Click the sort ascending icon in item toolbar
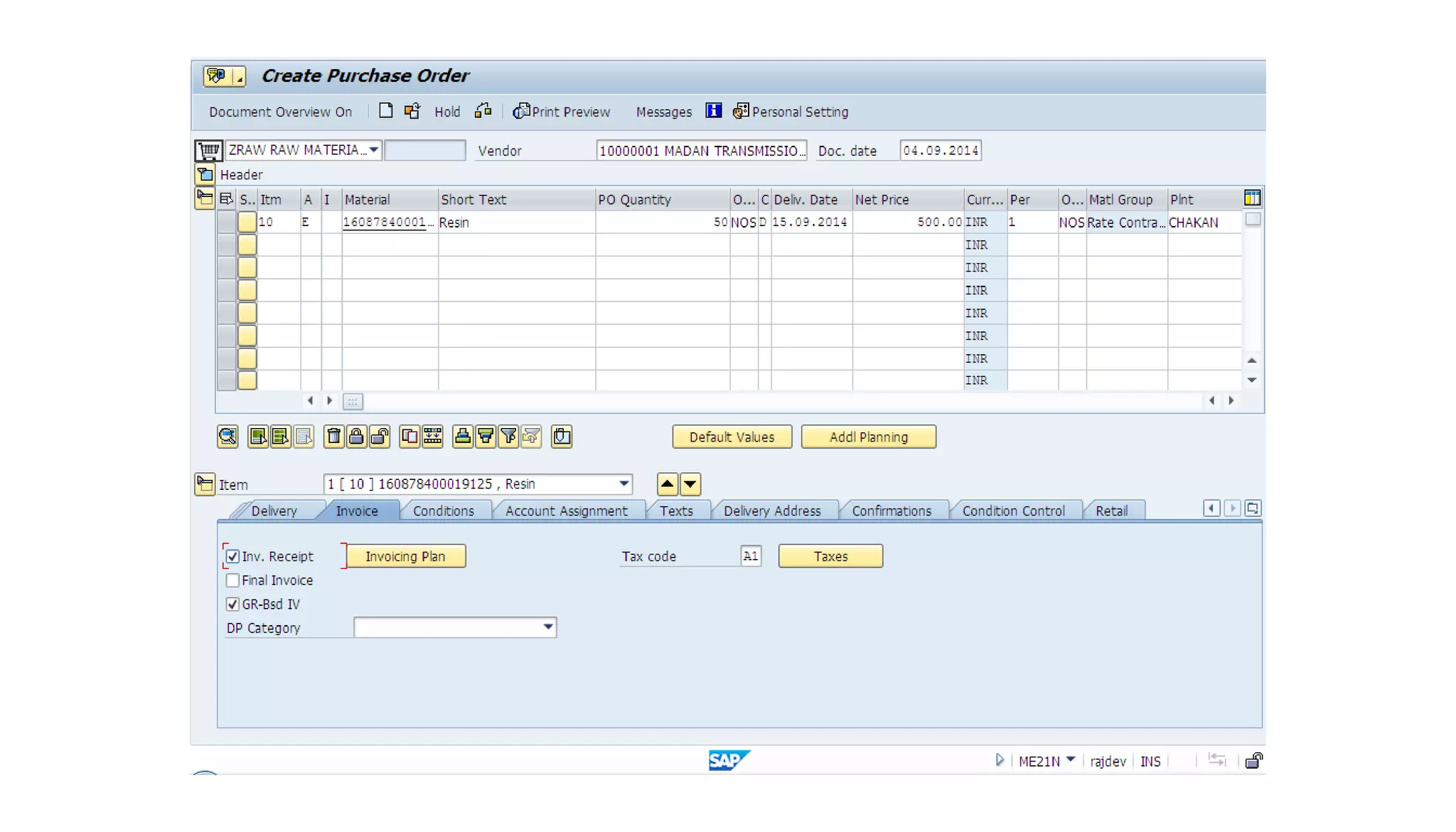1456x832 pixels. [462, 437]
